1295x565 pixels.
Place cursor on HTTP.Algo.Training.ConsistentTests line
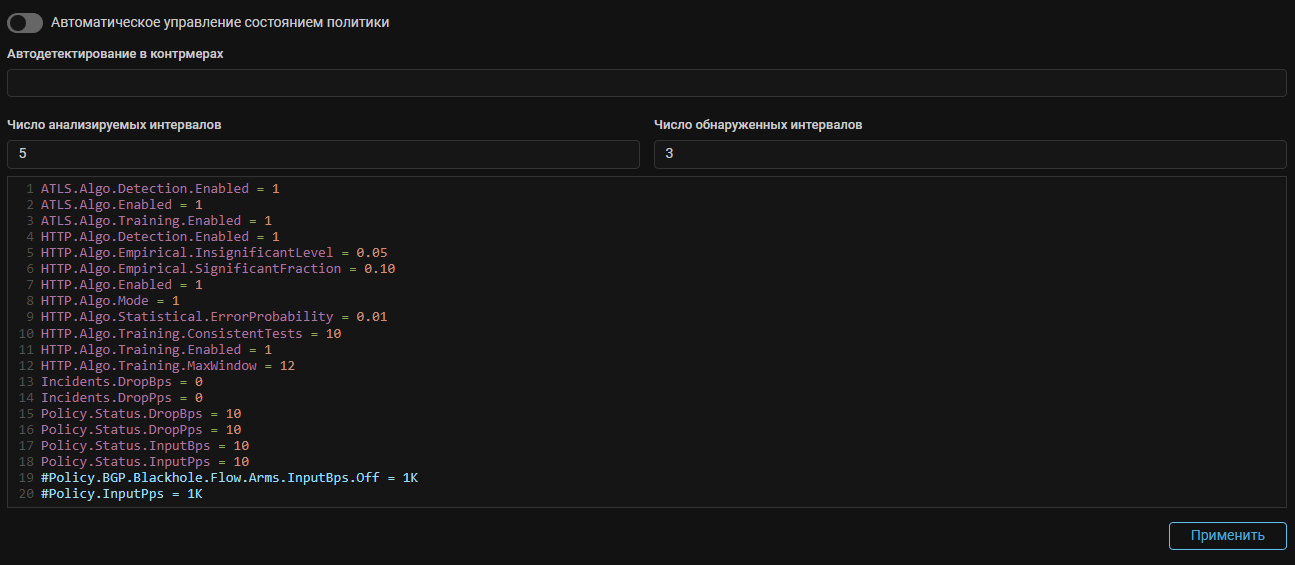pos(190,333)
